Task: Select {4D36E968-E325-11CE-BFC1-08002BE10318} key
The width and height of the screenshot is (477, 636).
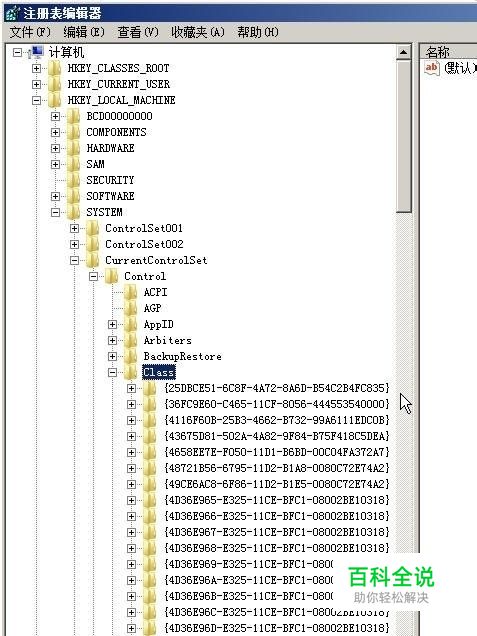Action: tap(277, 548)
